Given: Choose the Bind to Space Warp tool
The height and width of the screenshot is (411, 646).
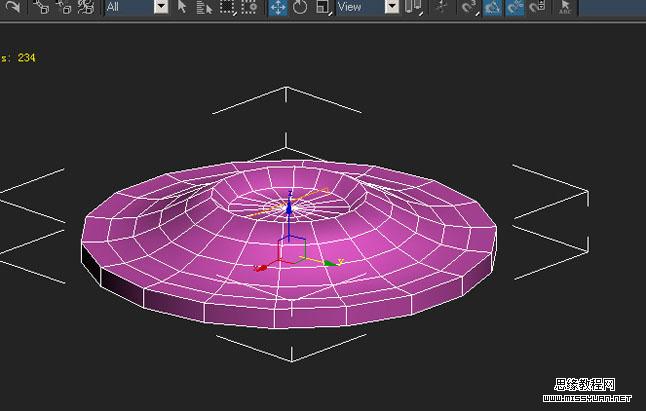Looking at the screenshot, I should pos(86,7).
